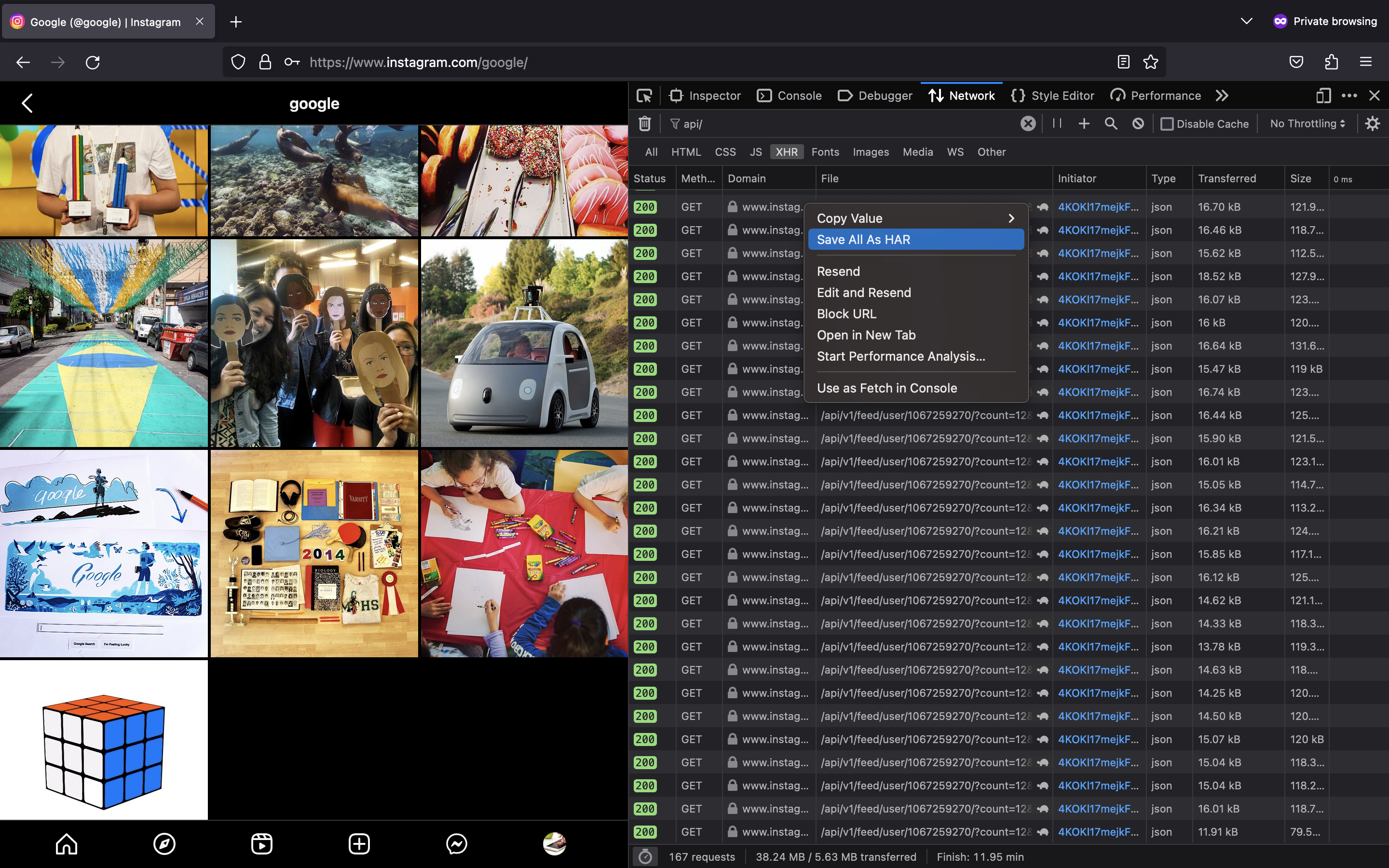Screen dimensions: 1389x868
Task: Choose Use as Fetch in Console
Action: (x=916, y=388)
